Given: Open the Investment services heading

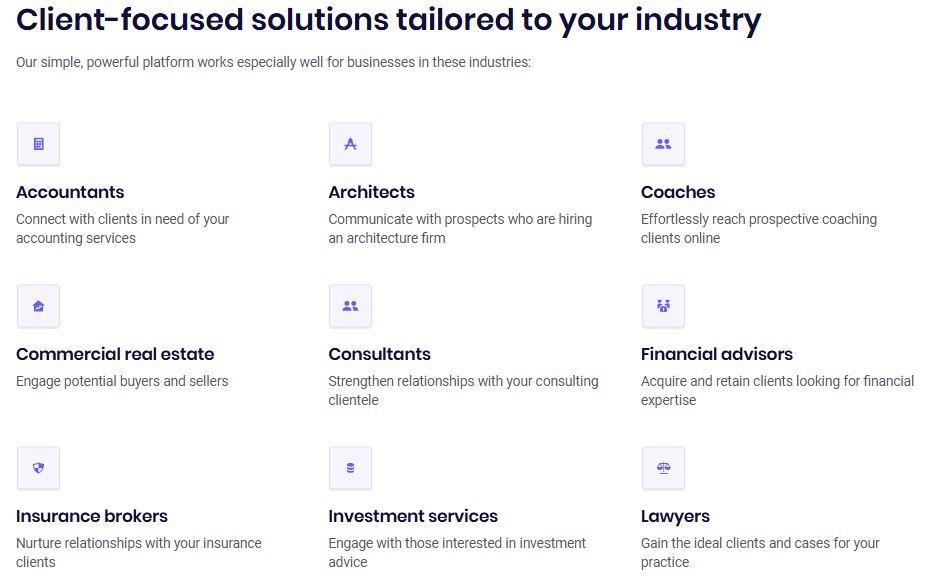Looking at the screenshot, I should pyautogui.click(x=413, y=516).
